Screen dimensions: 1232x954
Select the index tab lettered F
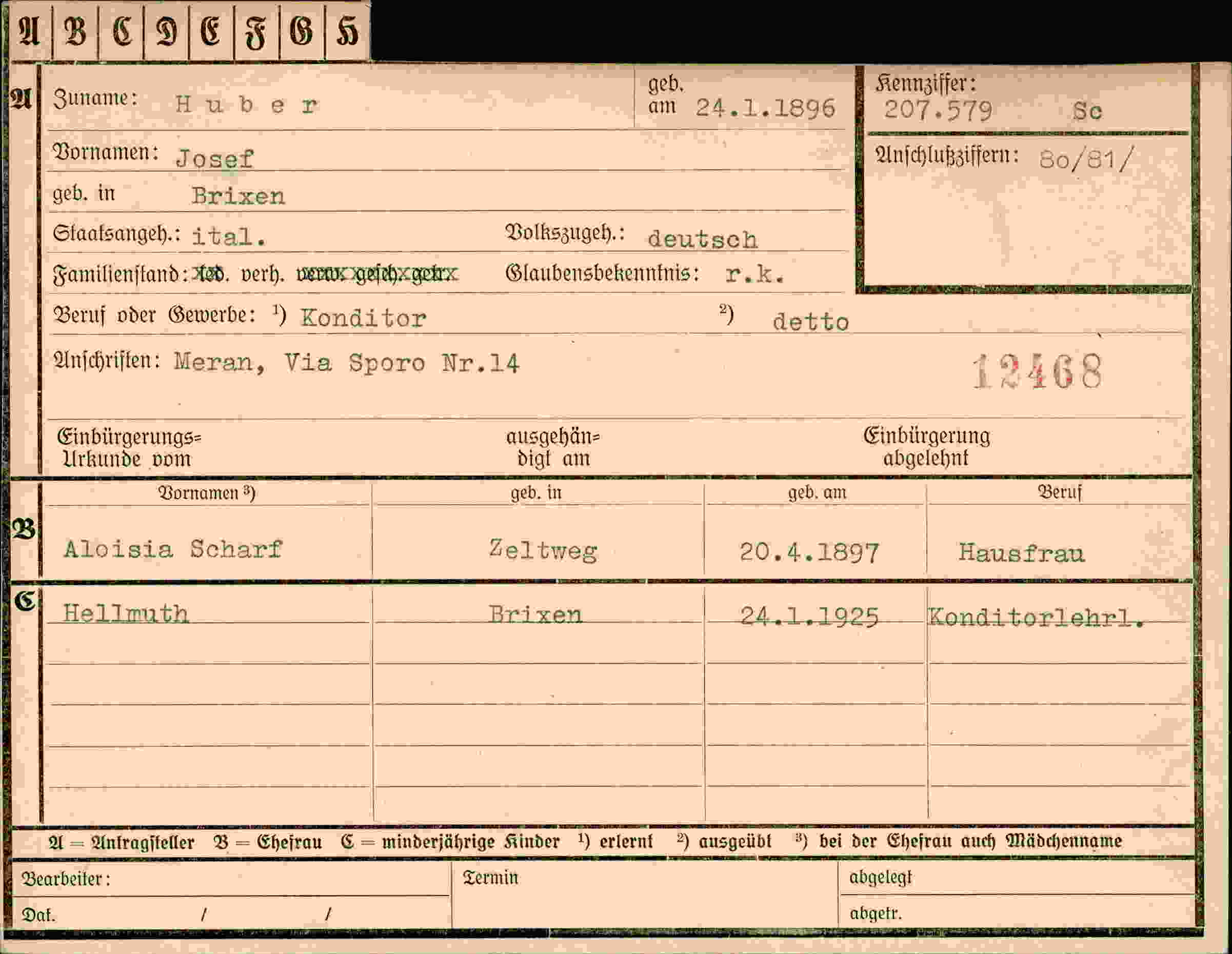click(x=256, y=32)
